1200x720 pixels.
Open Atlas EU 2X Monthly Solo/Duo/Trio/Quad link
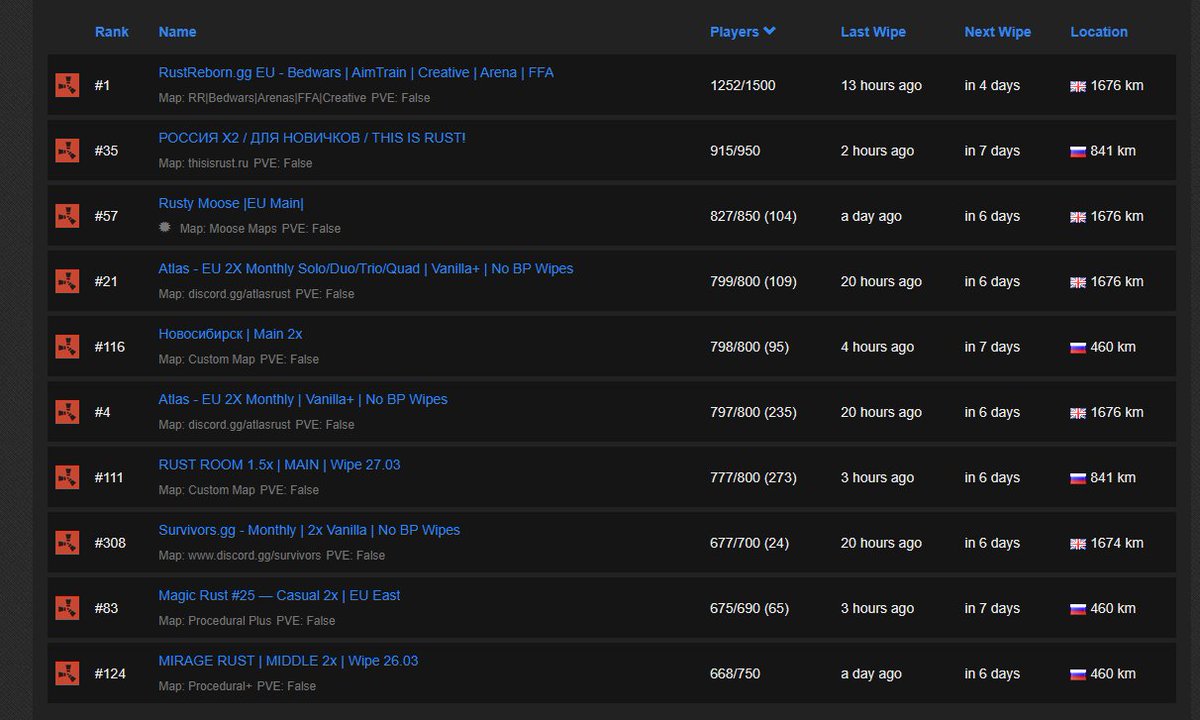coord(366,269)
